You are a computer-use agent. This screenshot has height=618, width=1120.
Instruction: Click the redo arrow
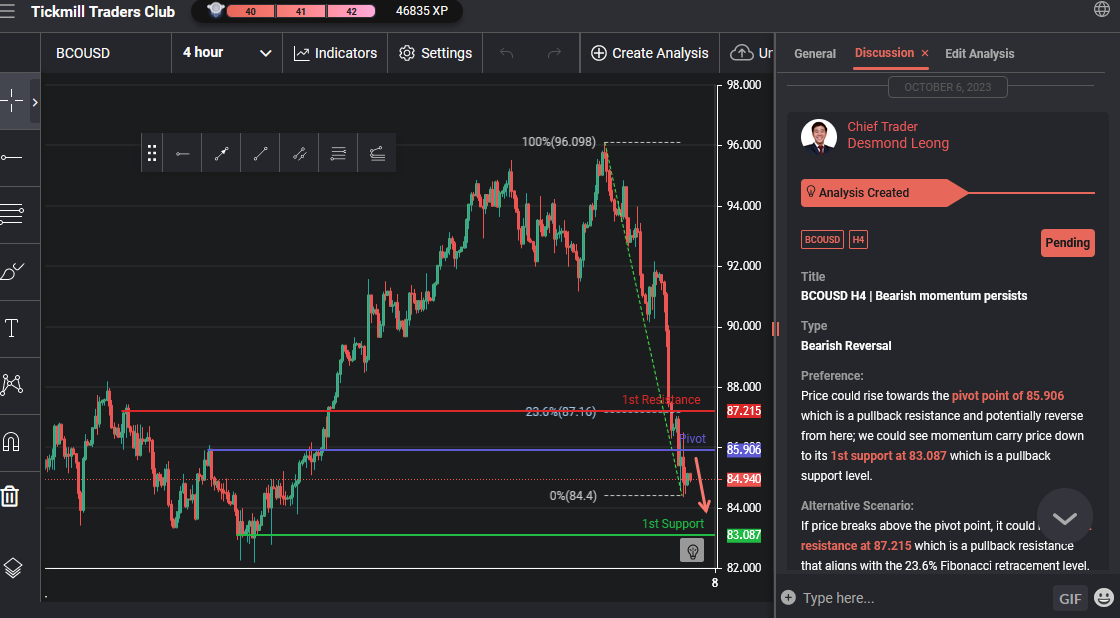[x=554, y=53]
